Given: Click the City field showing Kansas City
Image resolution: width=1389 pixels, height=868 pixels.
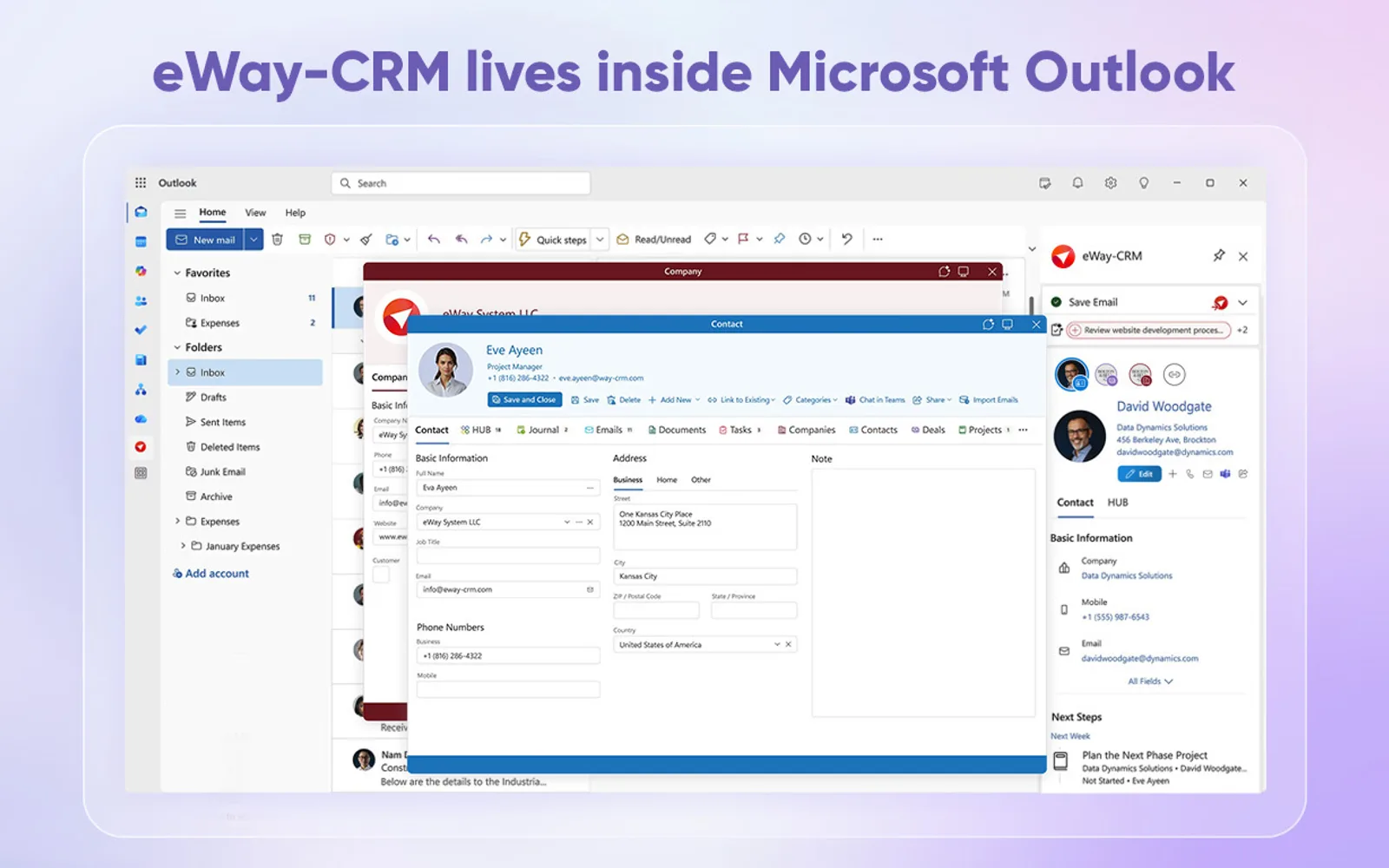Looking at the screenshot, I should [705, 576].
